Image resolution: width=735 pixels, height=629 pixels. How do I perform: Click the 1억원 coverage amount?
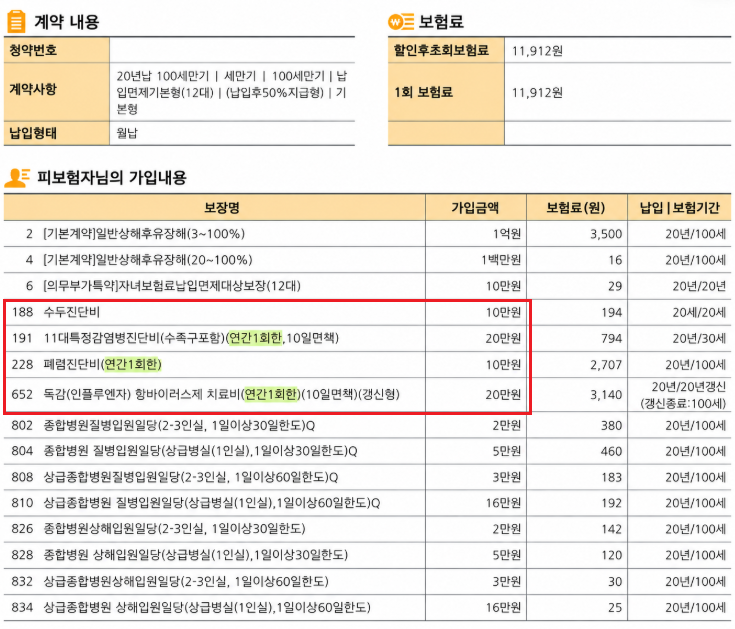point(507,234)
